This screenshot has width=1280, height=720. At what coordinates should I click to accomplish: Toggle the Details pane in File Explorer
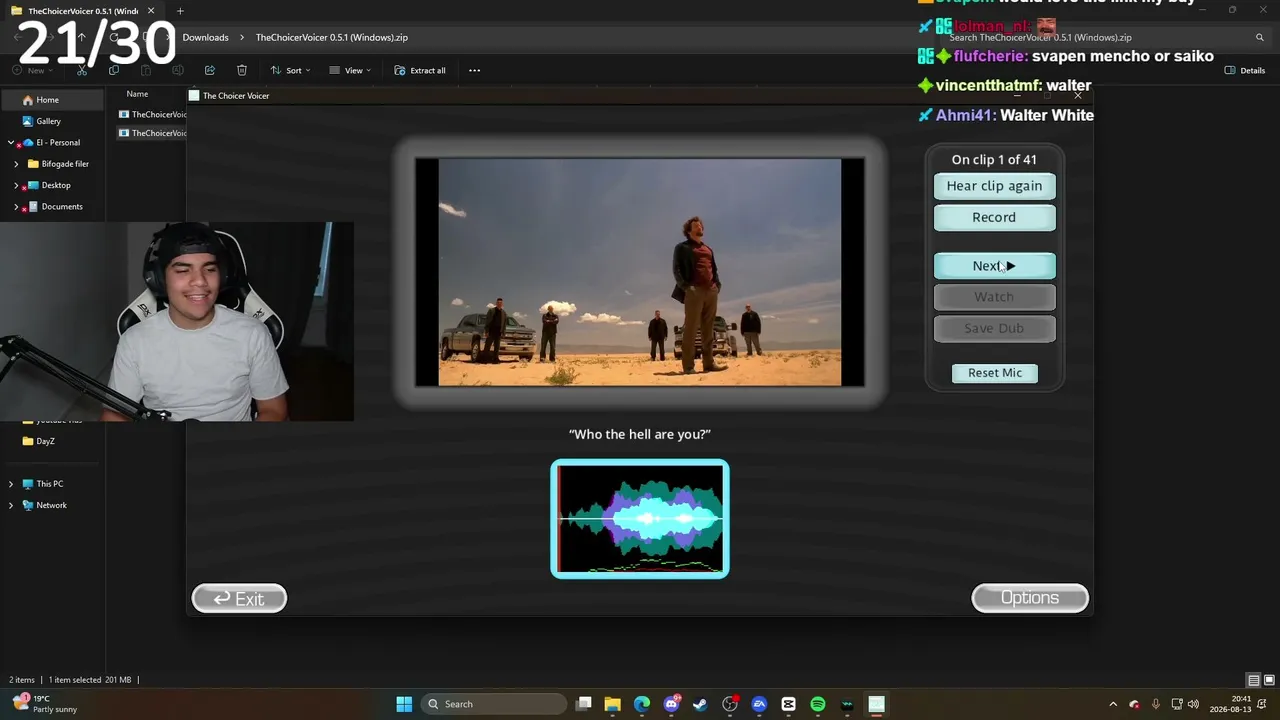coord(1245,70)
